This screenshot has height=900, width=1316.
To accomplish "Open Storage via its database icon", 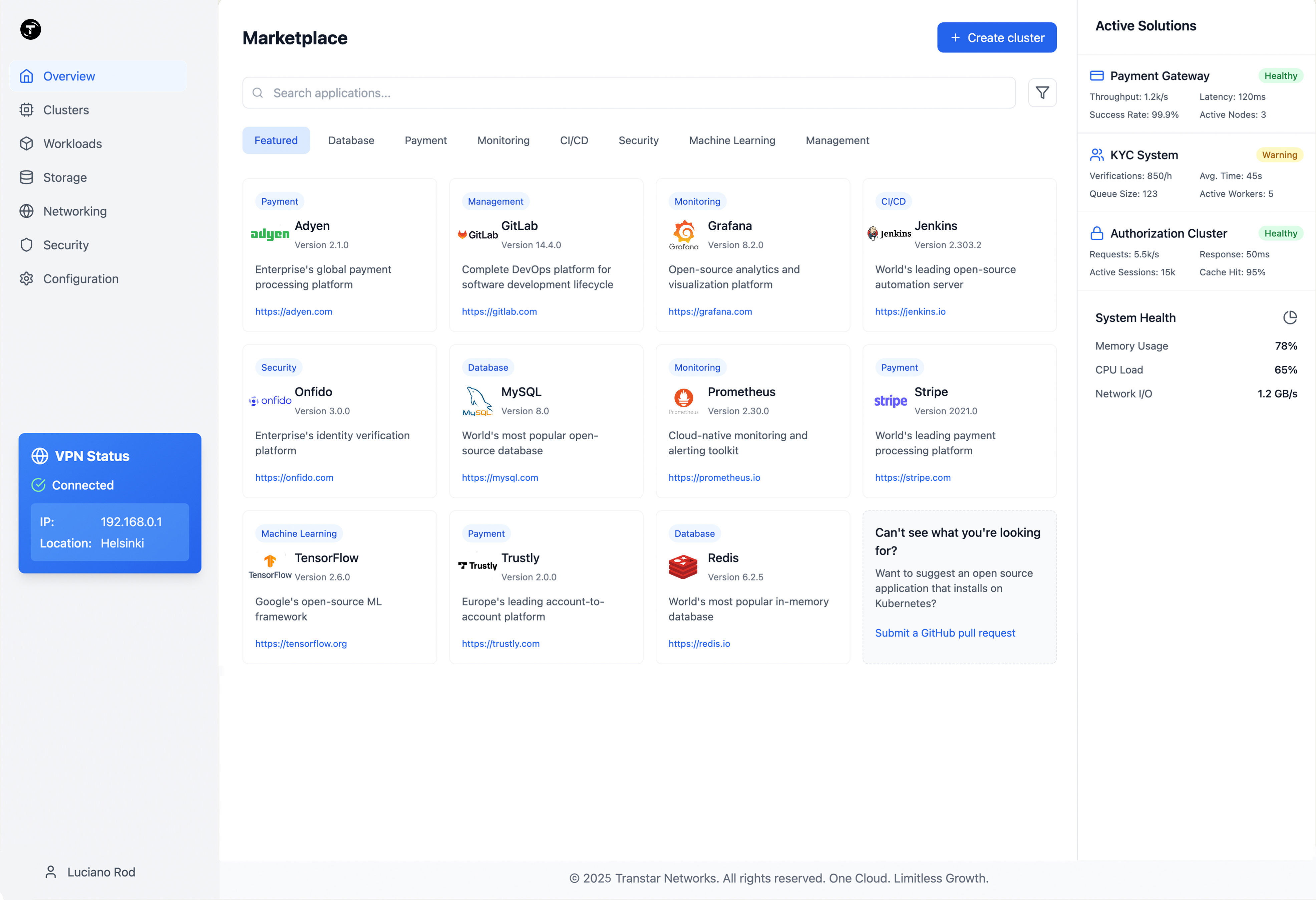I will tap(27, 177).
